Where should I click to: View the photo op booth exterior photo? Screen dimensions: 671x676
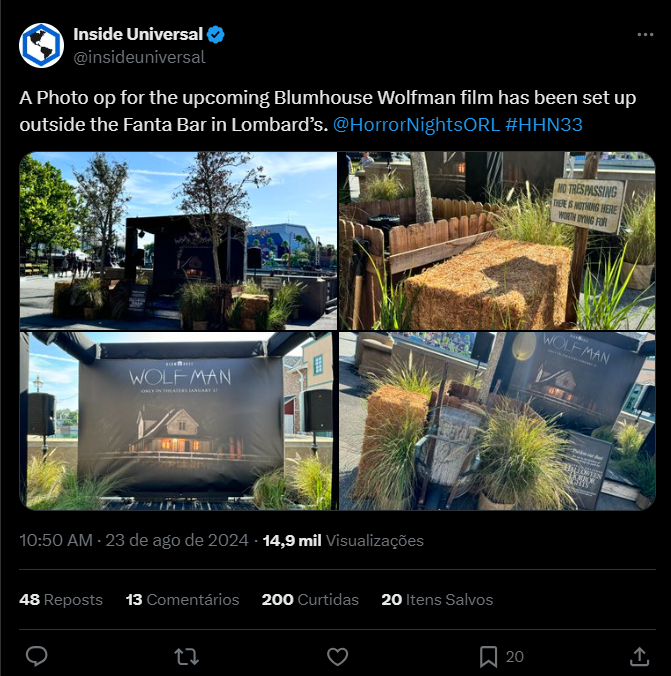point(178,241)
